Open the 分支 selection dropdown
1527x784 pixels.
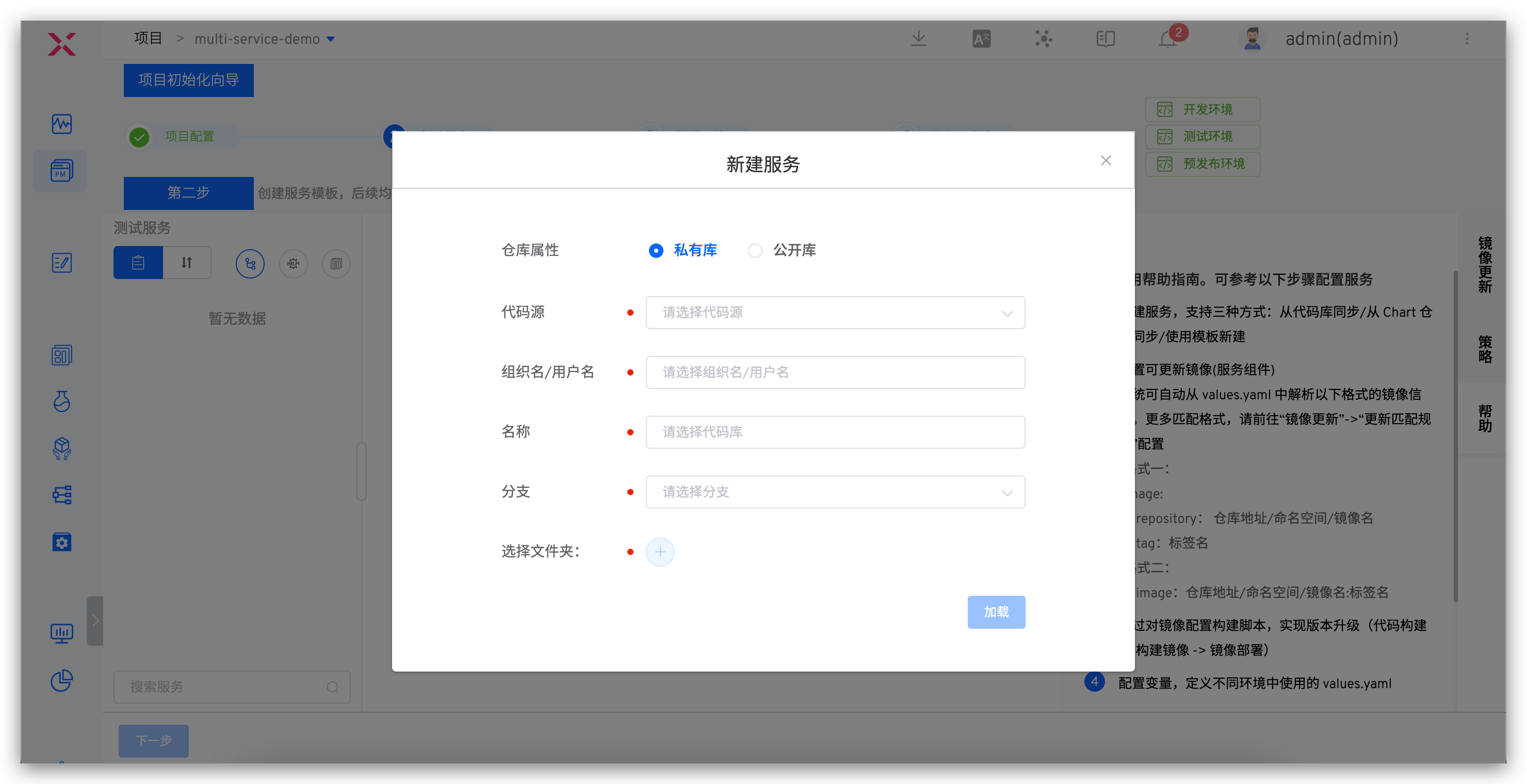coord(835,492)
